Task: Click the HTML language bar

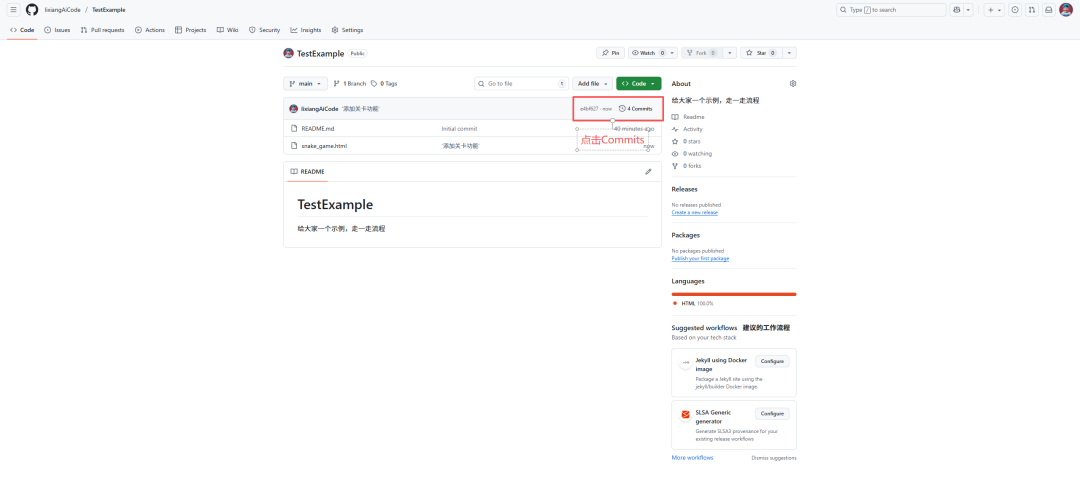Action: pos(733,294)
